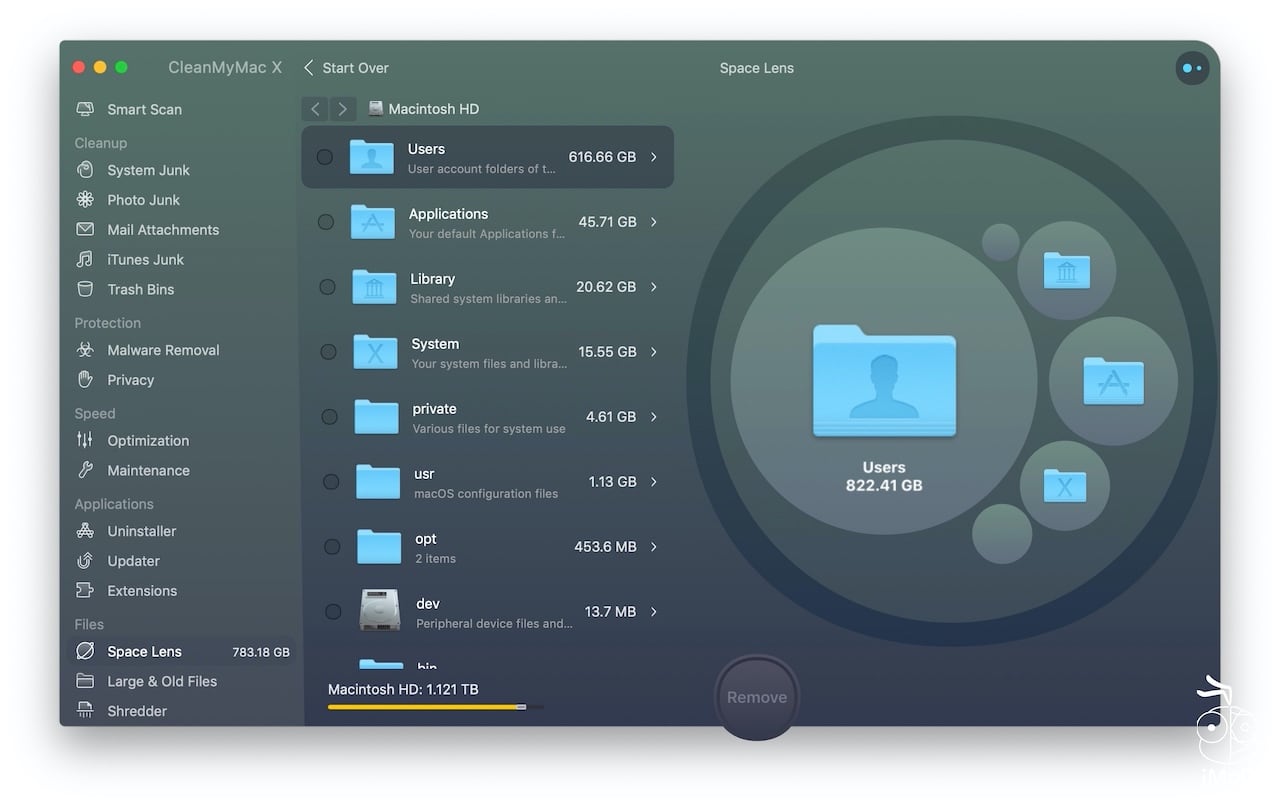Image resolution: width=1280 pixels, height=805 pixels.
Task: Expand the System folder chevron
Action: pos(654,352)
